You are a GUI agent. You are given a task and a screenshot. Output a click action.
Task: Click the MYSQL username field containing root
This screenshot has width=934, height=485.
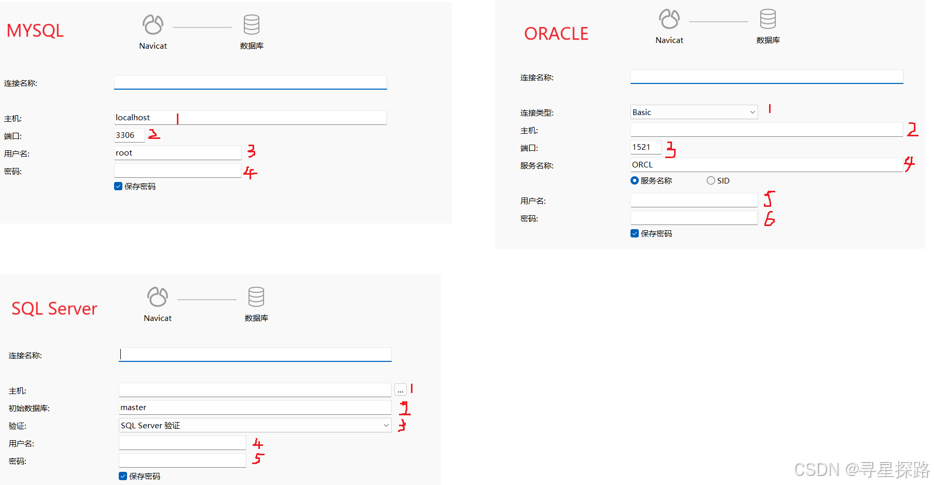pos(178,153)
